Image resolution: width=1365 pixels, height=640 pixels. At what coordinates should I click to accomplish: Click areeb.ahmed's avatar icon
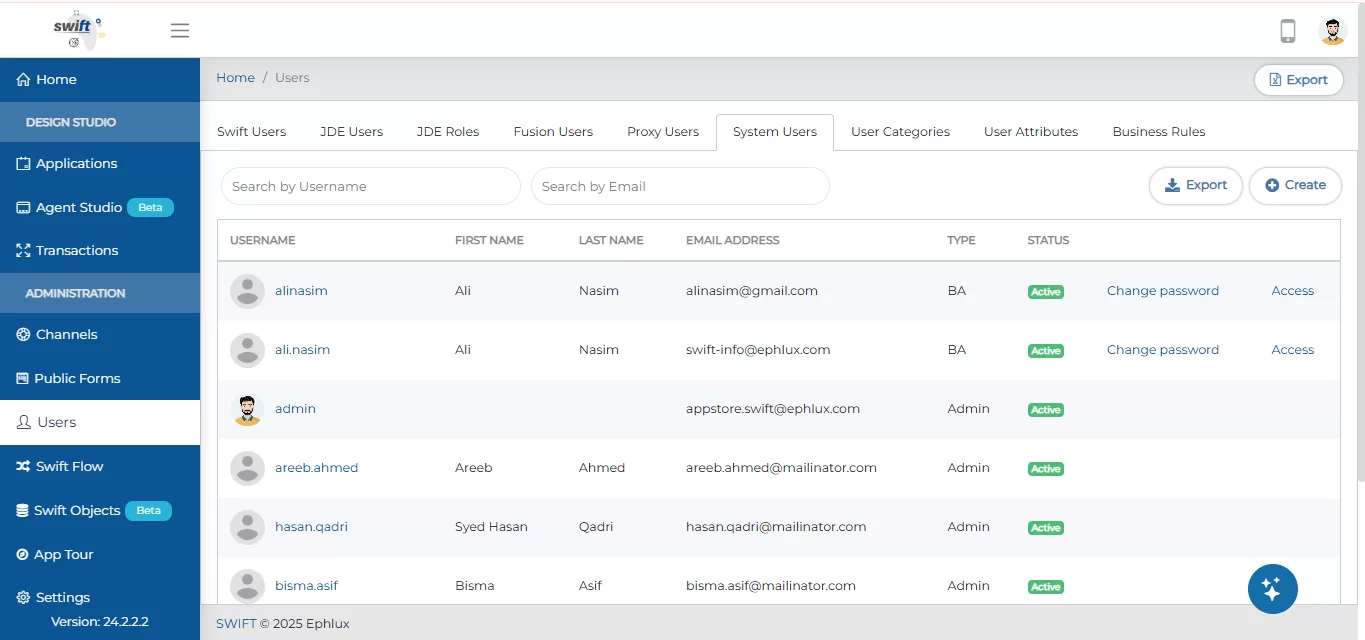coord(247,468)
